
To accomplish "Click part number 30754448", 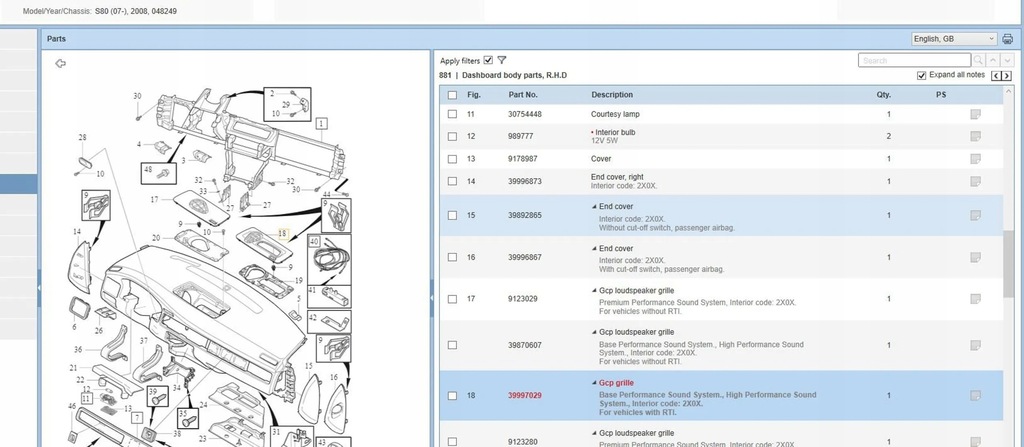I will (524, 114).
